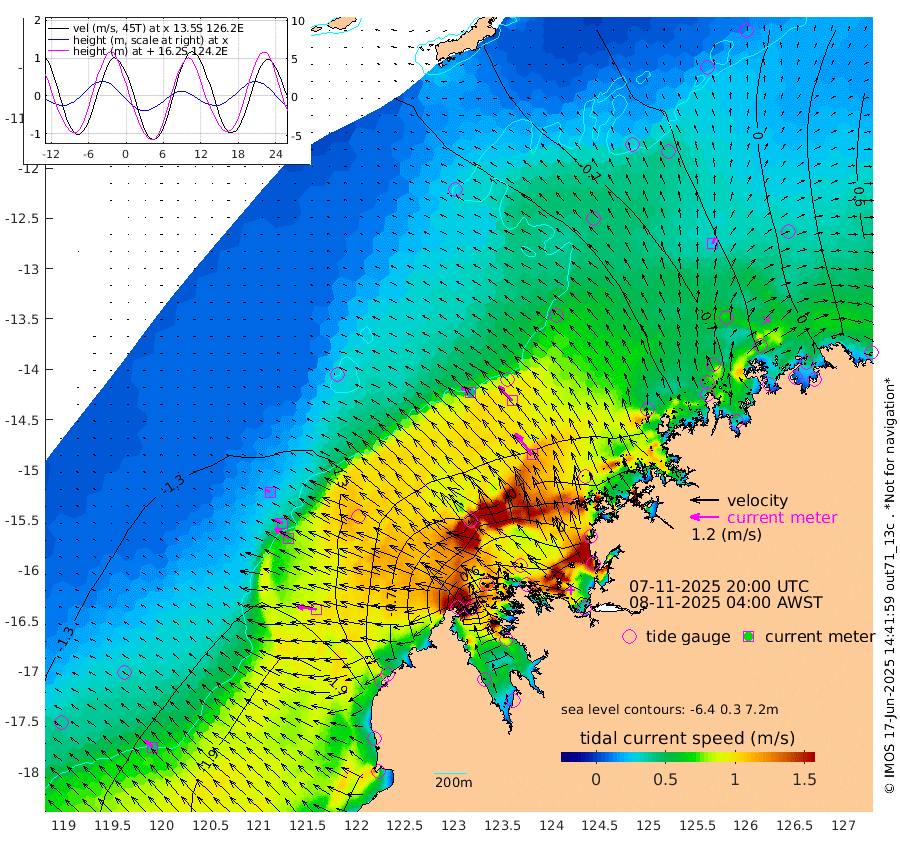Click the black 'current meter' legend label
The image size is (900, 846).
point(820,637)
